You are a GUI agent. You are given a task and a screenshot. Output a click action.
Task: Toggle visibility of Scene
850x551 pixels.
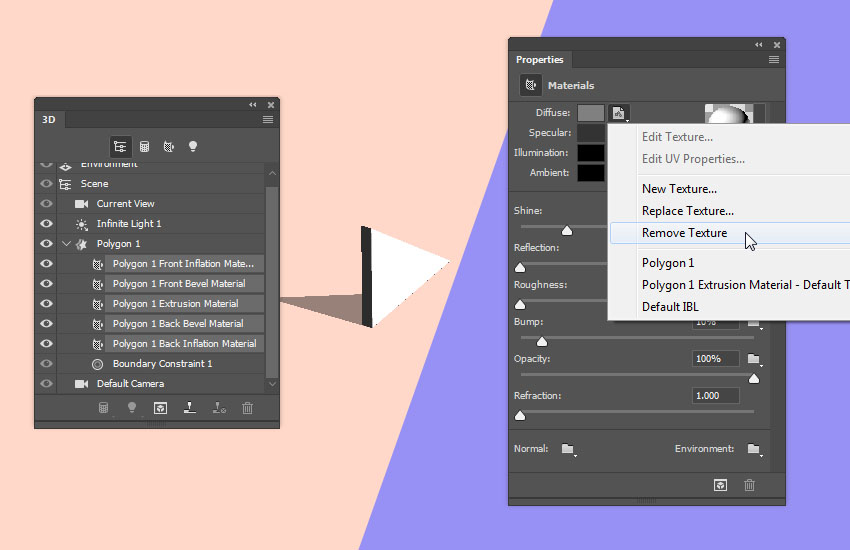tap(47, 184)
